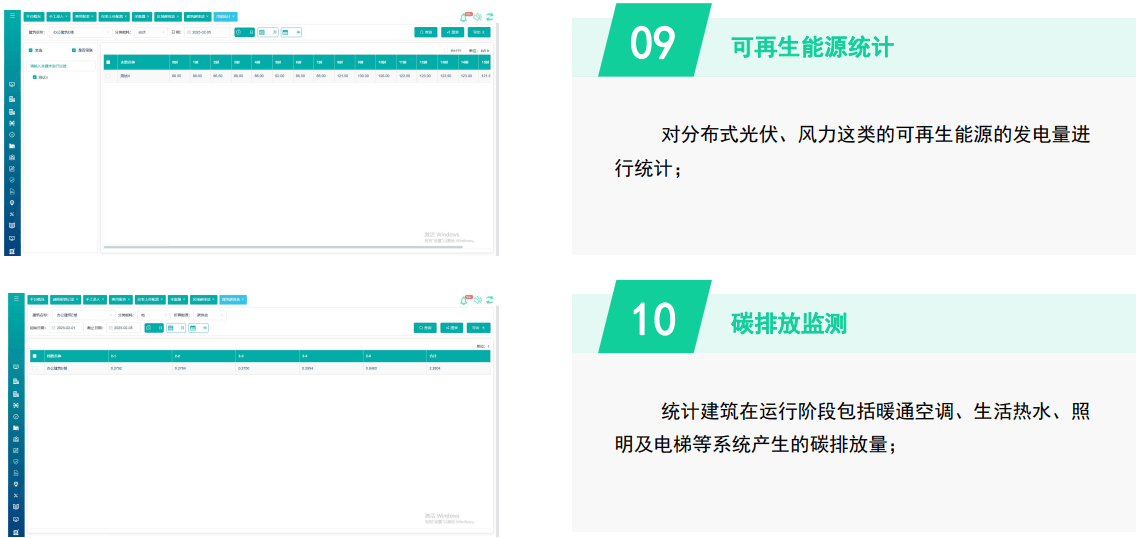1142x538 pixels.
Task: Open third filter dropdown in carbon emission screen
Action: pyautogui.click(x=210, y=315)
